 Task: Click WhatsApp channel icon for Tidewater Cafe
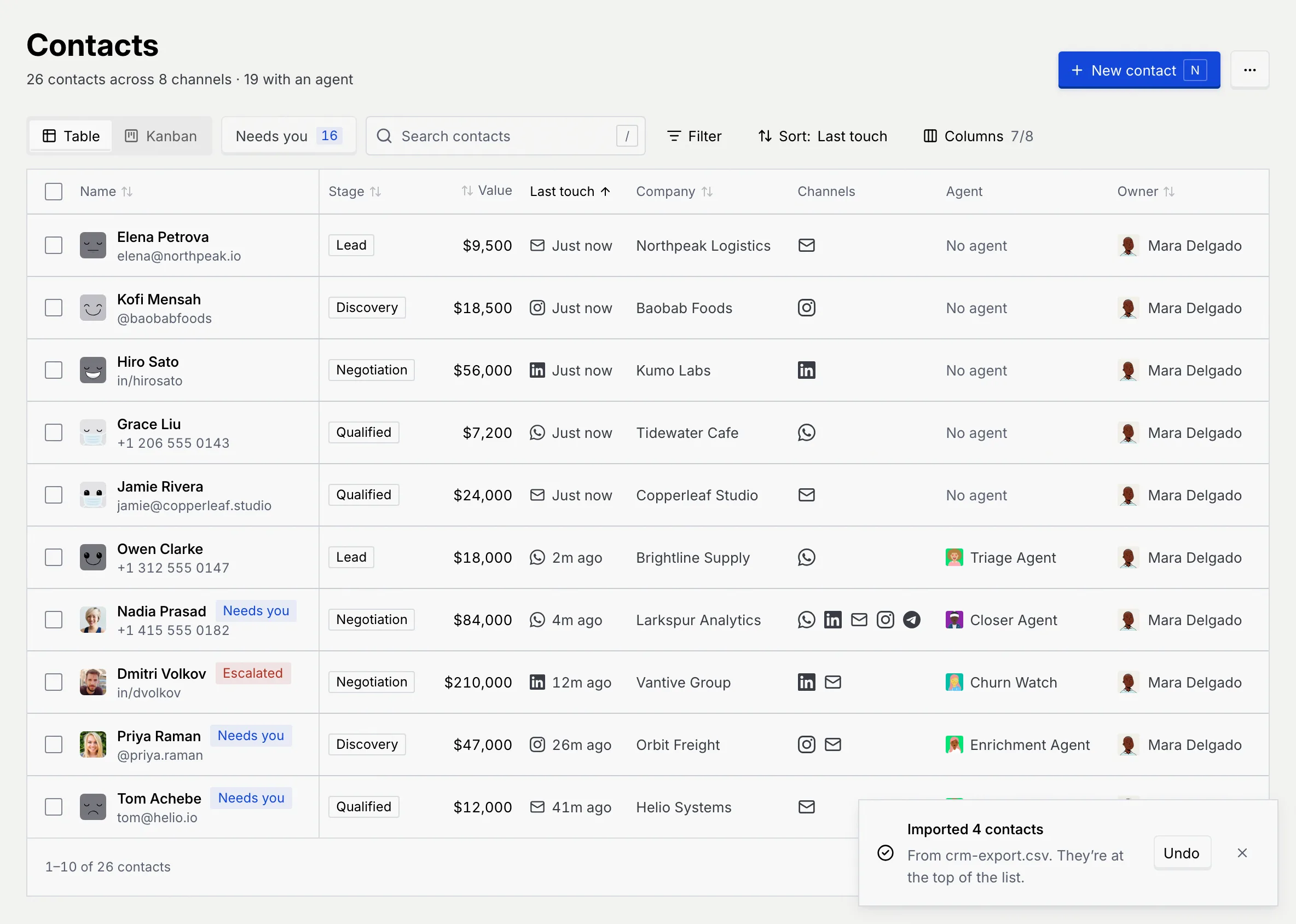tap(806, 432)
